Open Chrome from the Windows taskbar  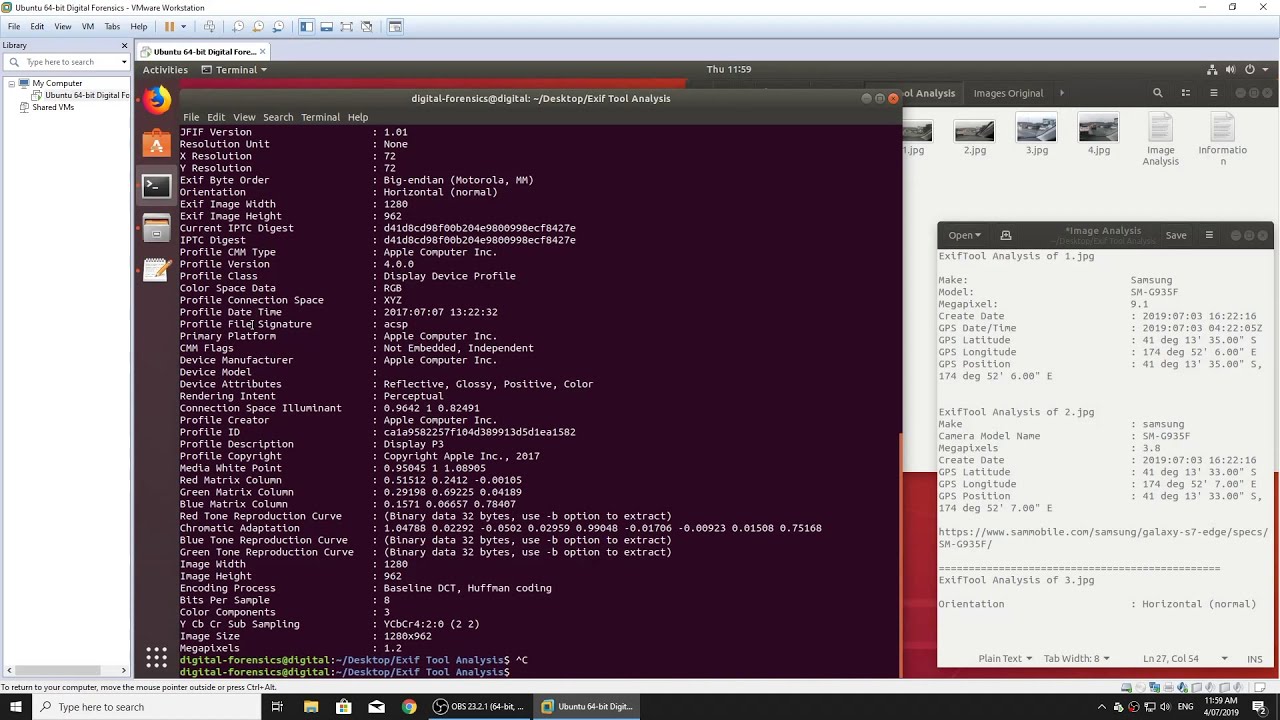click(x=409, y=707)
